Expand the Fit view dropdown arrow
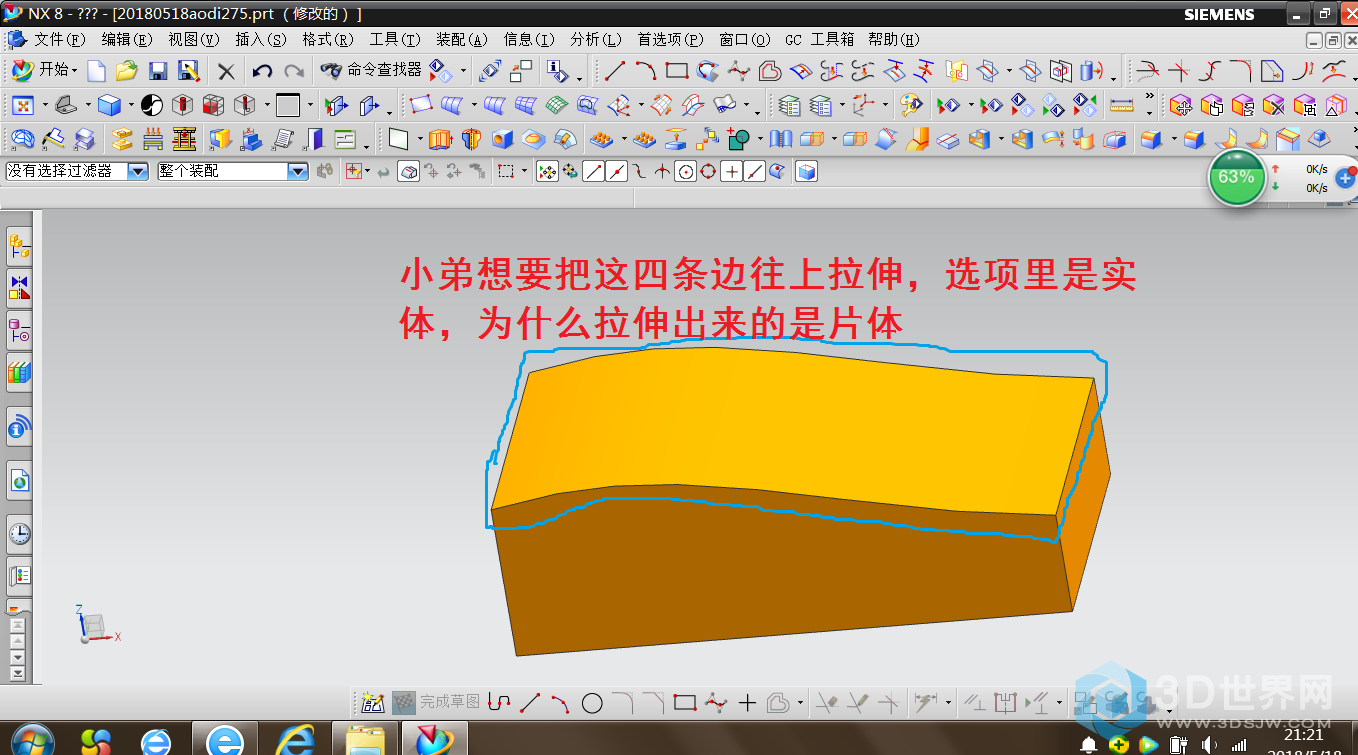Image resolution: width=1358 pixels, height=755 pixels. point(44,106)
